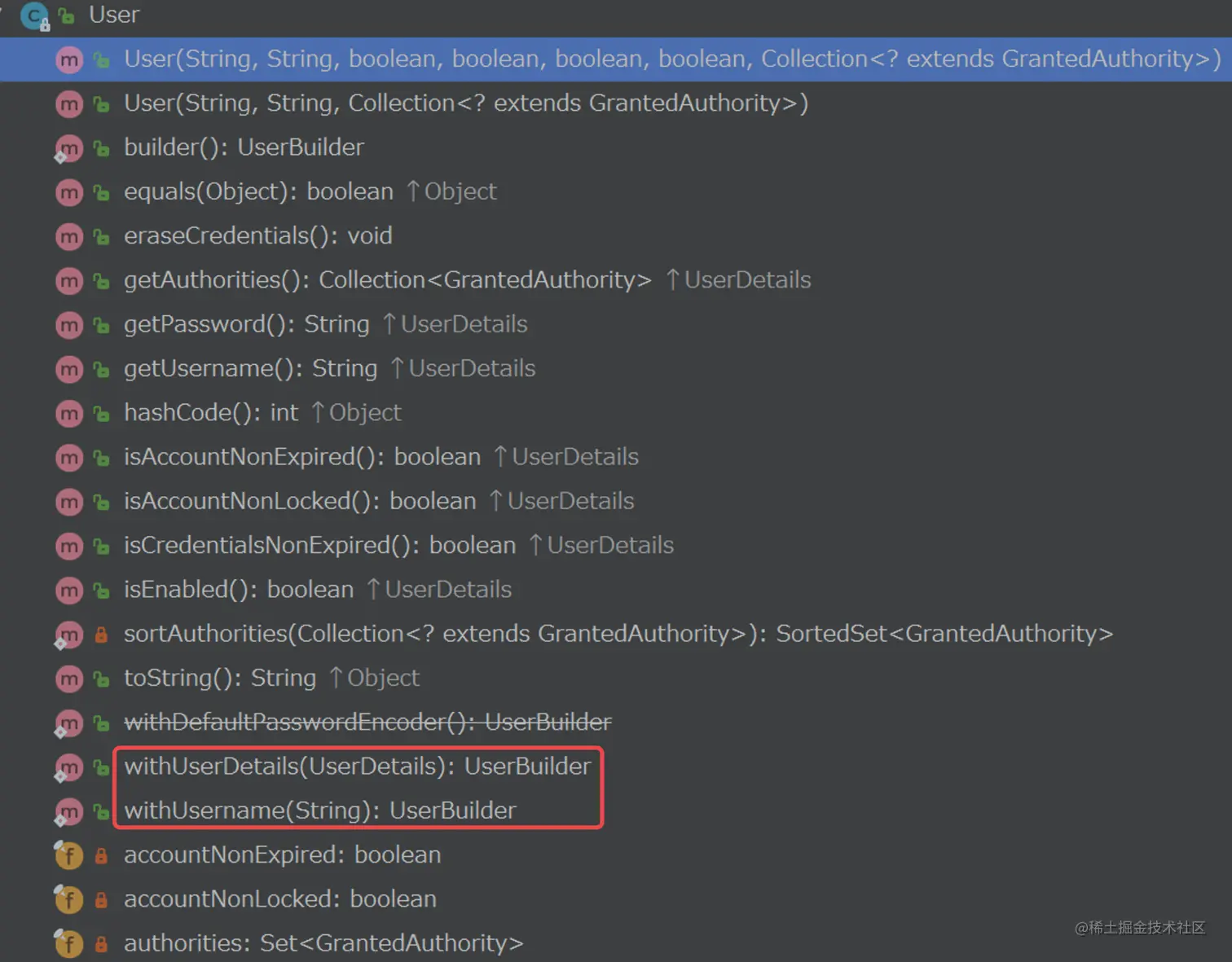
Task: Select equals(Object): boolean
Action: pyautogui.click(x=258, y=191)
